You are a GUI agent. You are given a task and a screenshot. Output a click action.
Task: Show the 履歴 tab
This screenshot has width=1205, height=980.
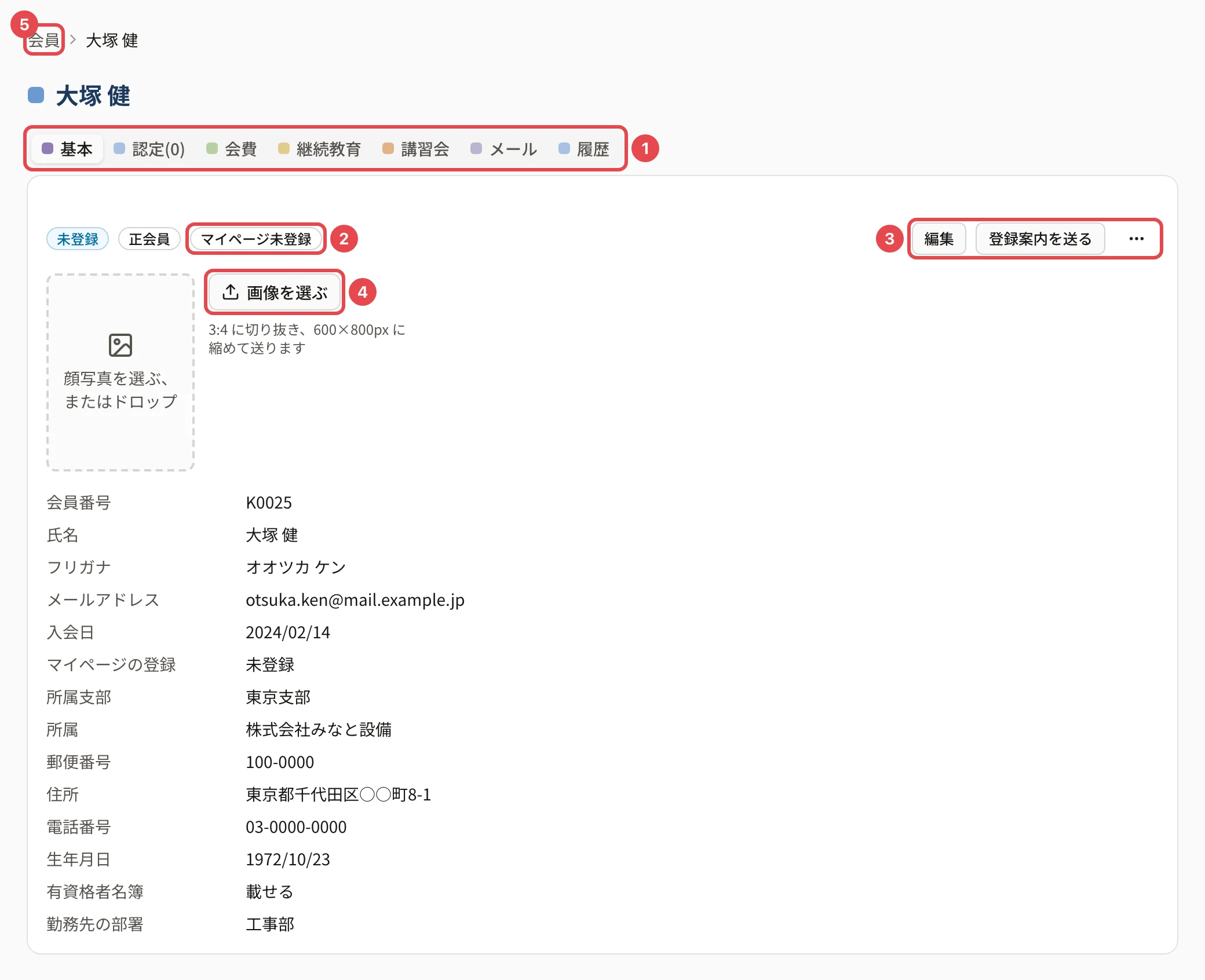coord(584,149)
